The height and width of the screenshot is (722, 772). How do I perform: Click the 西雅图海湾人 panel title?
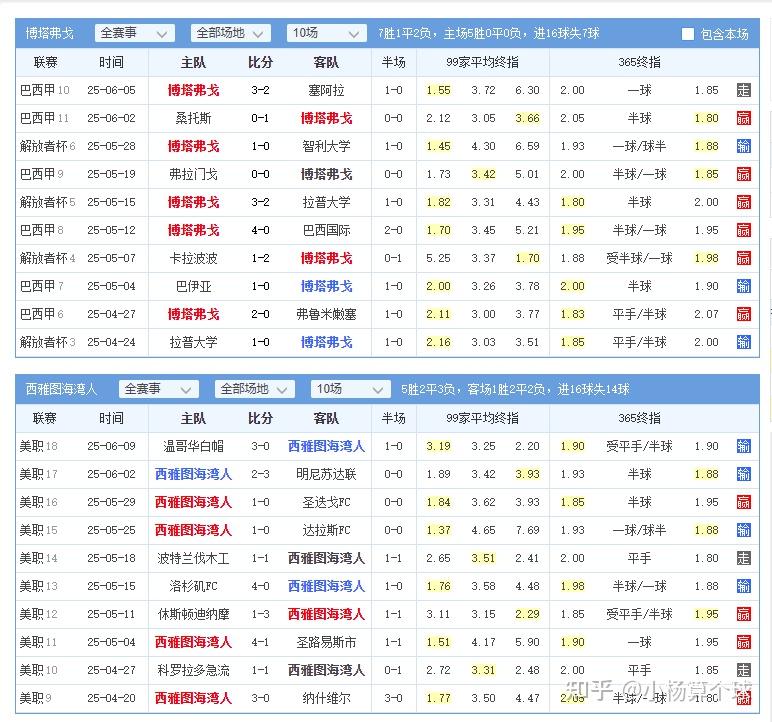(x=61, y=389)
